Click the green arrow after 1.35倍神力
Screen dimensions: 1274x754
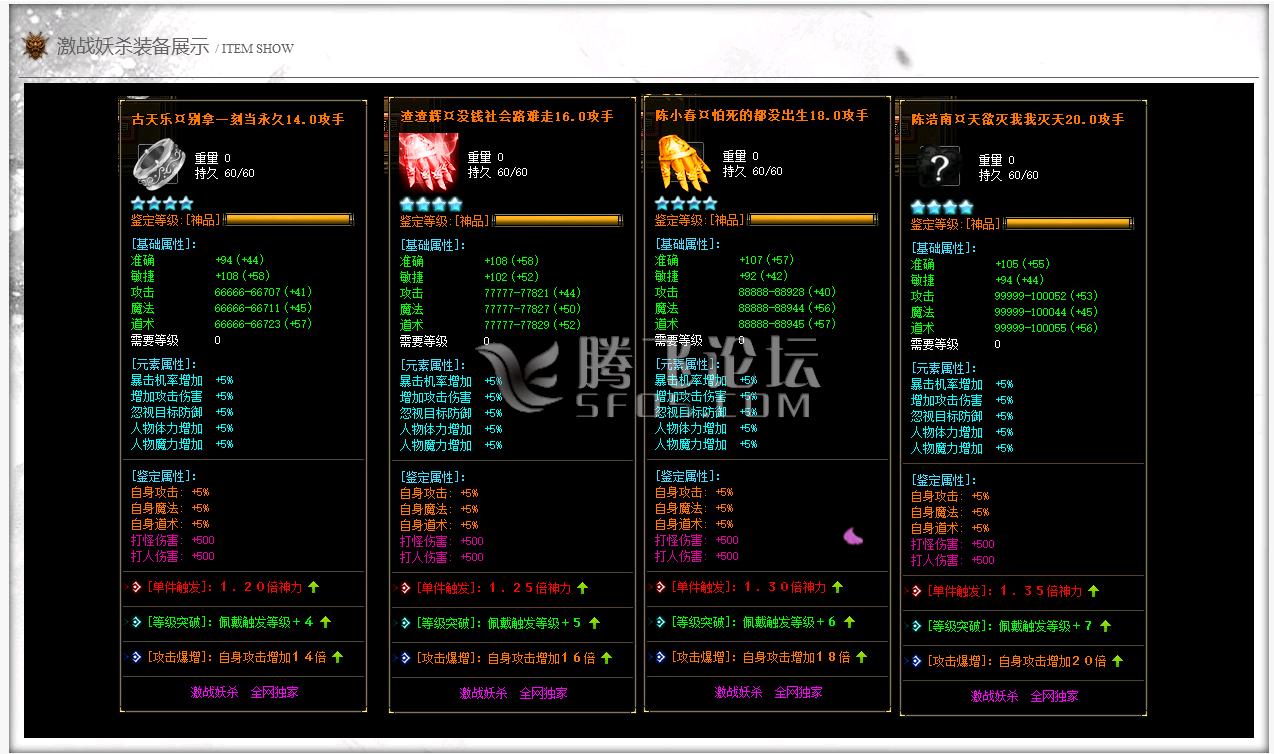pos(1093,591)
